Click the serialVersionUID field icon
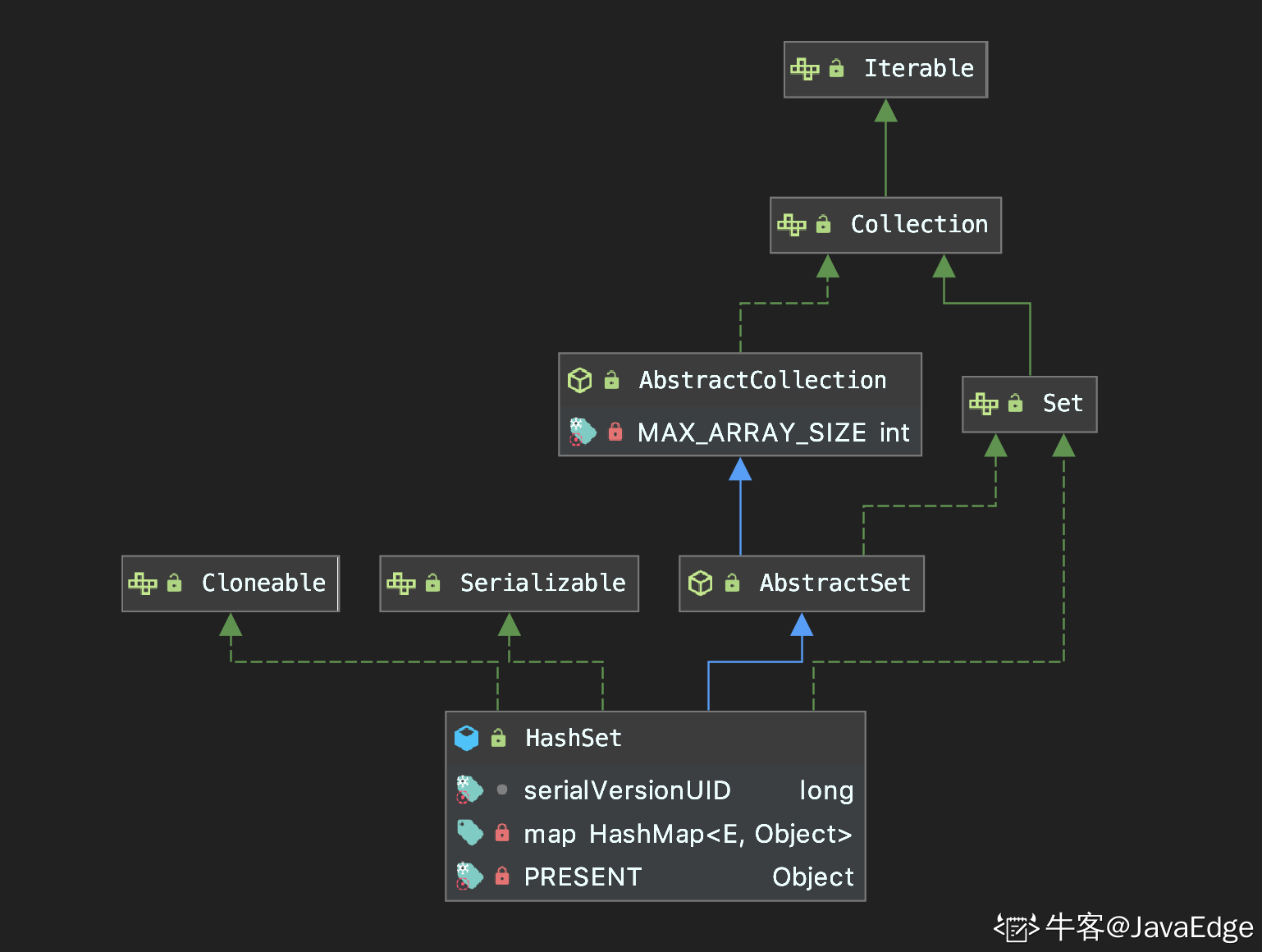This screenshot has width=1262, height=952. tap(469, 790)
